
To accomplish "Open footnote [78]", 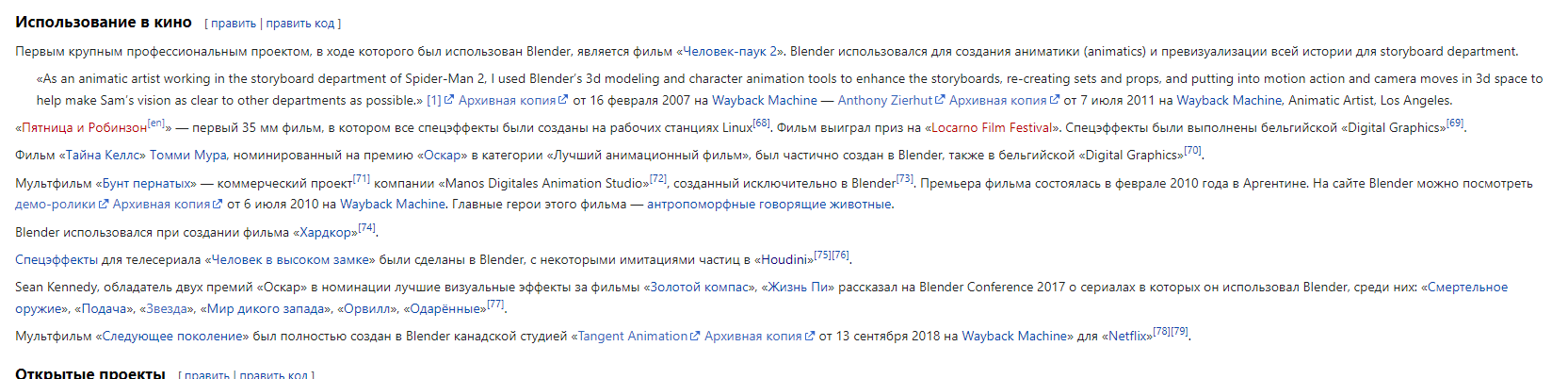I will point(1162,331).
